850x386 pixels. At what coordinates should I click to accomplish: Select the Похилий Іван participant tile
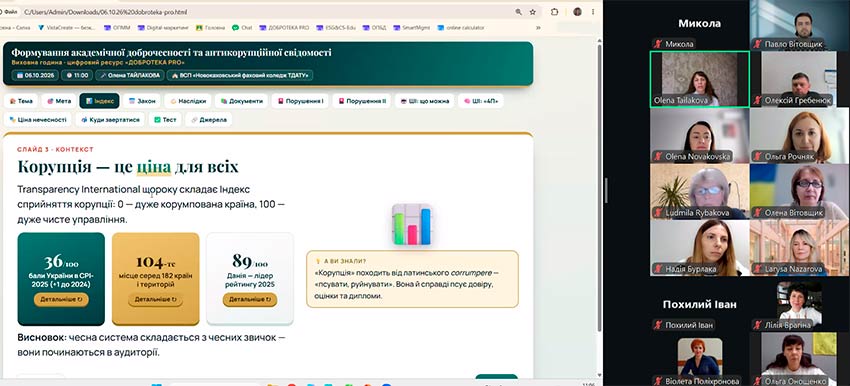point(699,305)
